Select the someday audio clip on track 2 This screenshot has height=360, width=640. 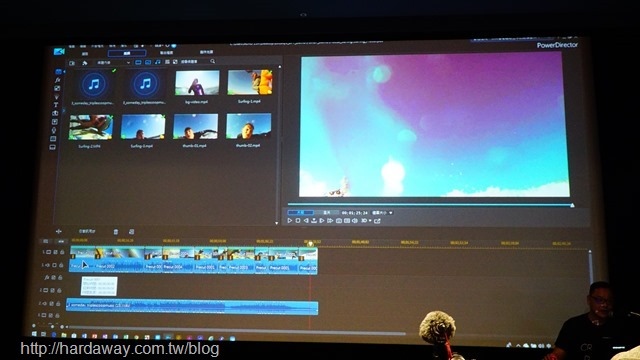point(192,307)
